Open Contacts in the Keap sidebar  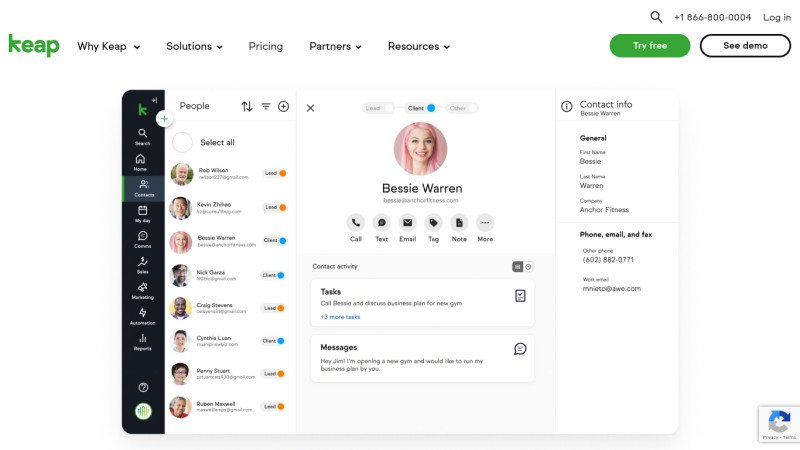143,188
